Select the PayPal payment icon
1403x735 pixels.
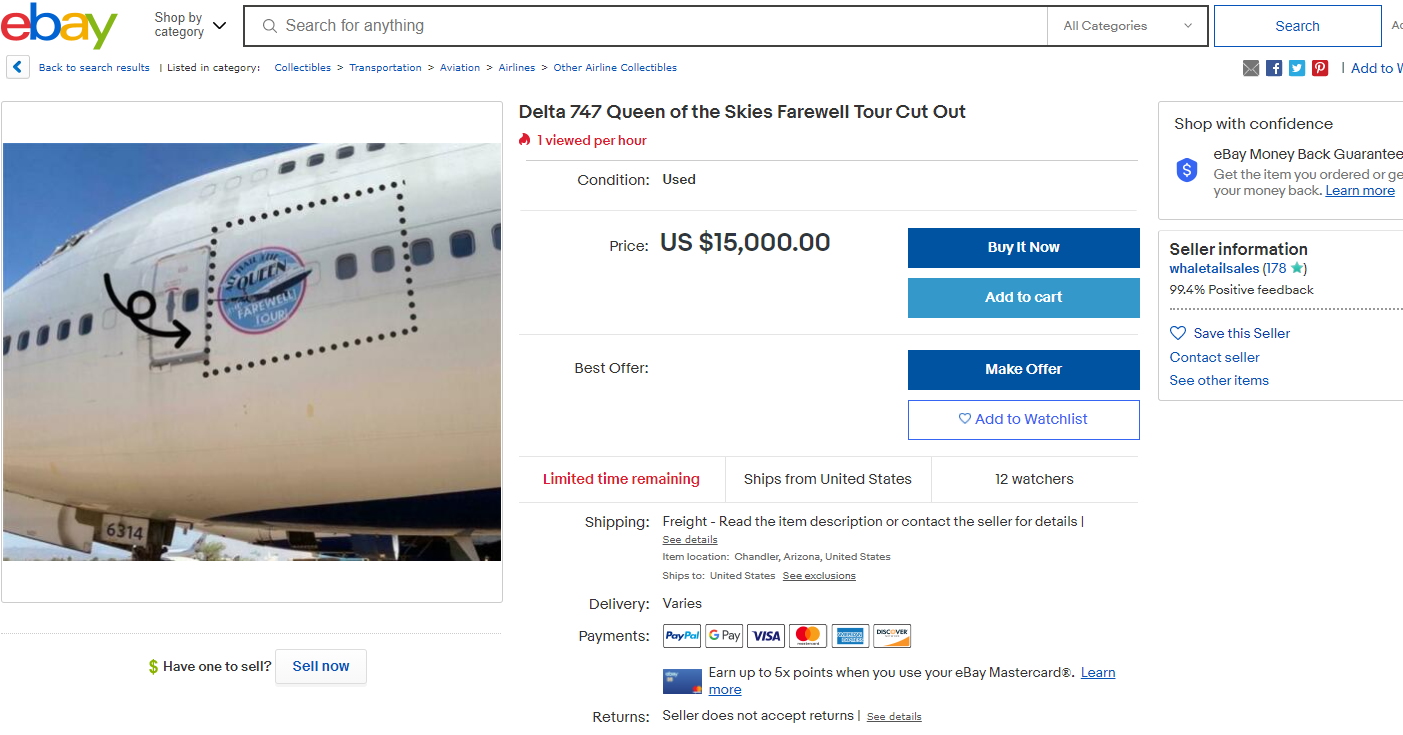(681, 635)
